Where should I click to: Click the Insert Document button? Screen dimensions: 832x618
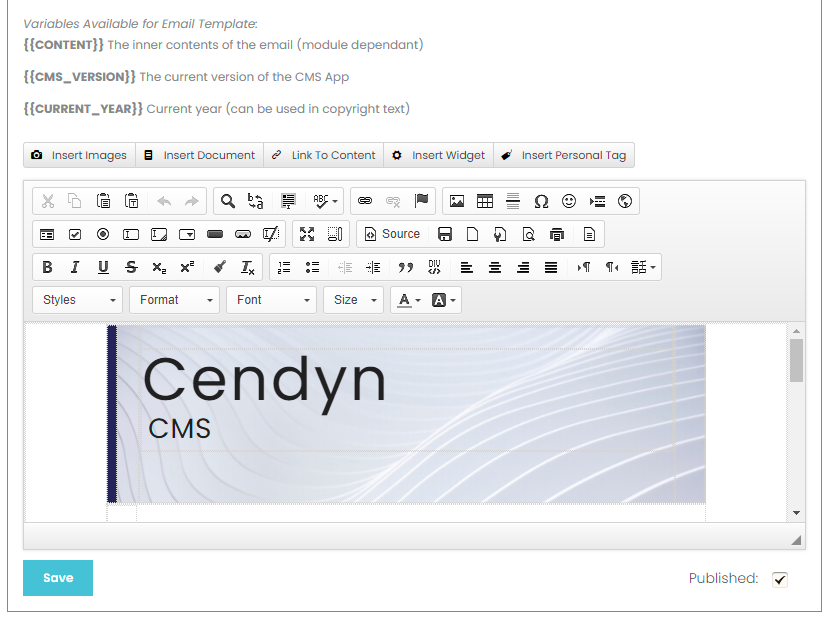200,155
